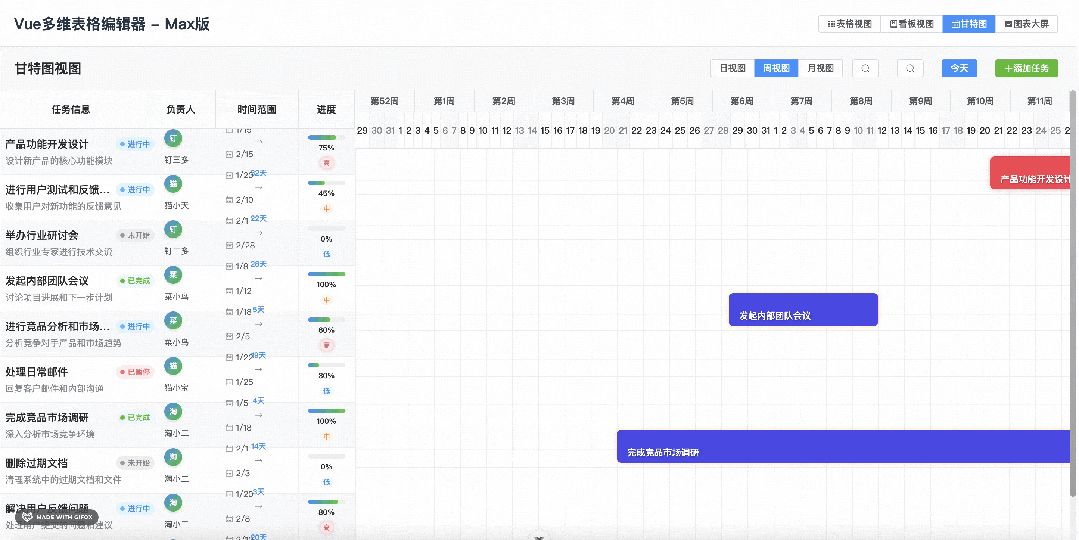This screenshot has width=1079, height=540.
Task: Click the 30% progress bar of 处理日常邮件
Action: tap(326, 365)
